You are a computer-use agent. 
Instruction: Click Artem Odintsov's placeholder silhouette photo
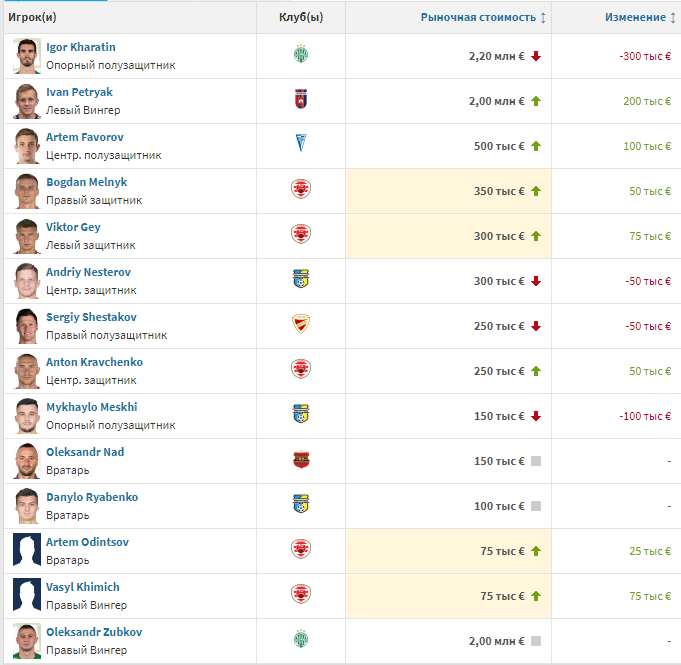(x=26, y=551)
